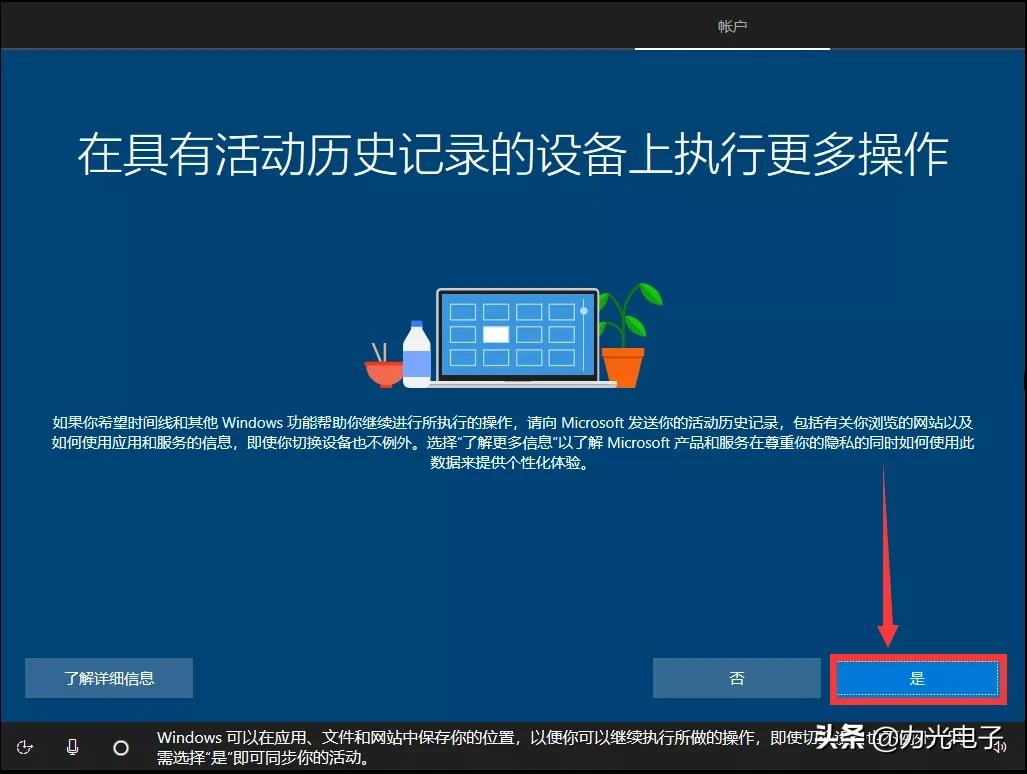Click the narration text bar at the bottom
This screenshot has height=774, width=1027.
click(x=560, y=746)
